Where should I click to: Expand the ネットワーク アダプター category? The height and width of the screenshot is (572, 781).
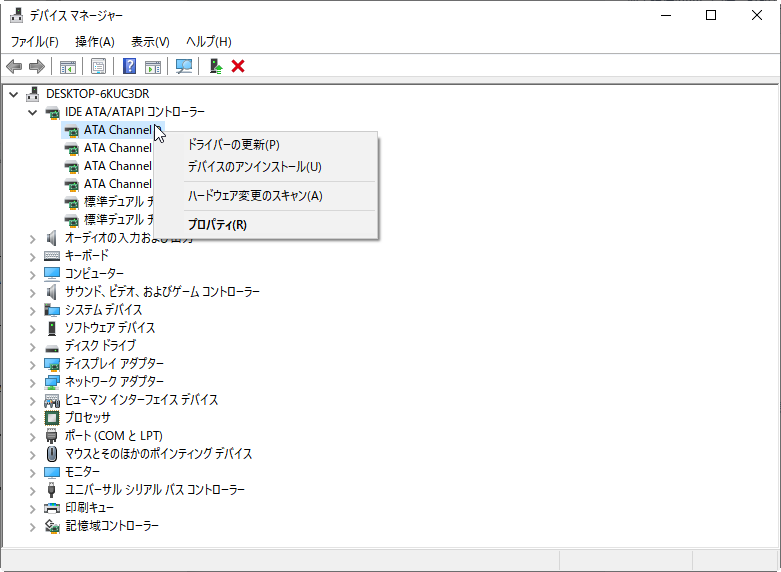33,382
